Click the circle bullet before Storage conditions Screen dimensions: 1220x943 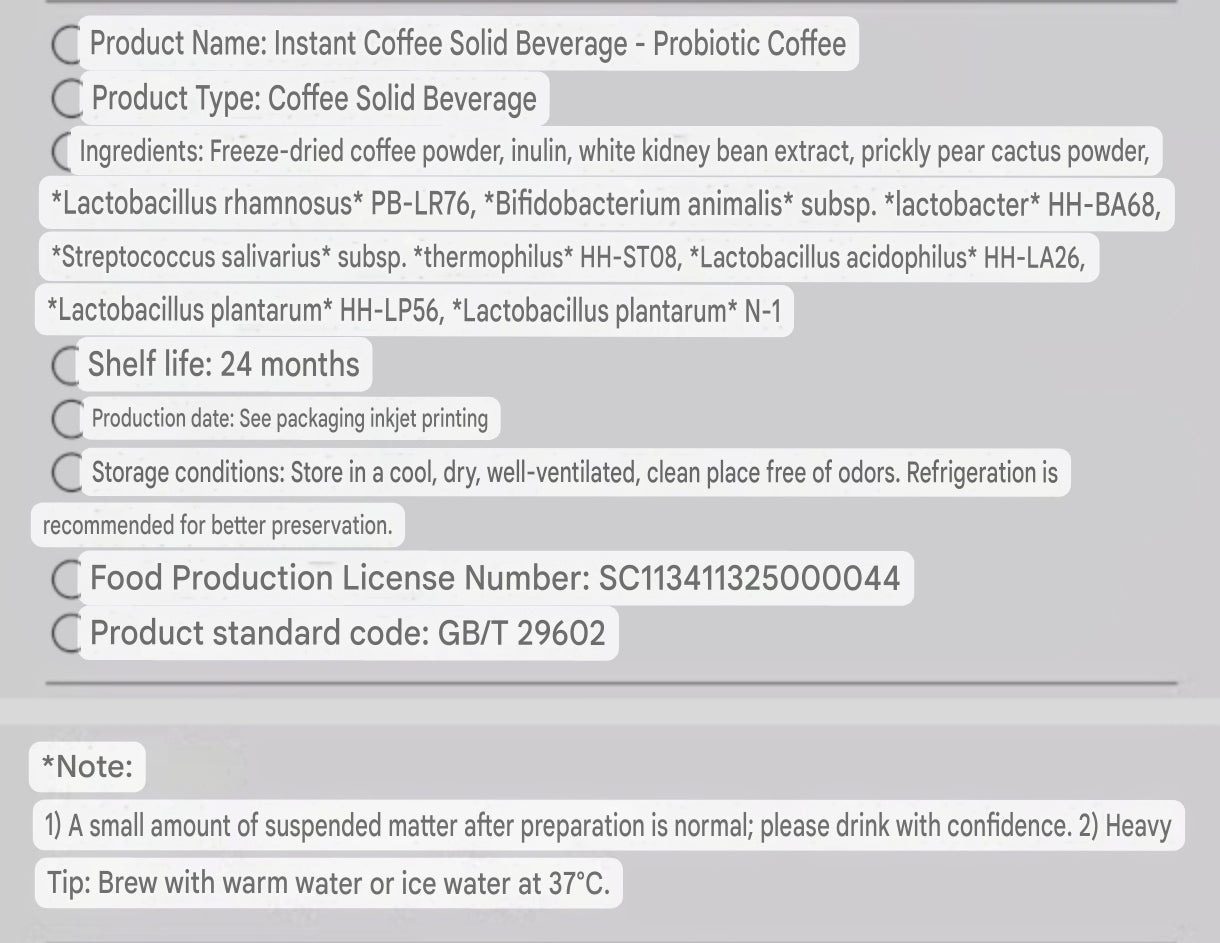(66, 472)
